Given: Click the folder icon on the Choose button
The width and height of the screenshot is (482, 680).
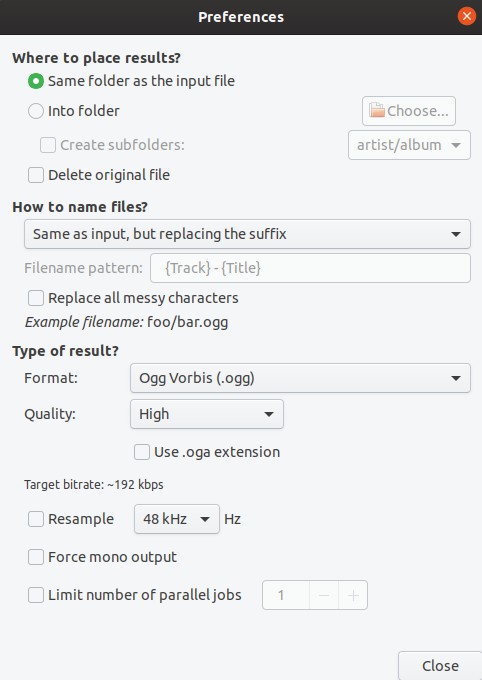Looking at the screenshot, I should 377,110.
